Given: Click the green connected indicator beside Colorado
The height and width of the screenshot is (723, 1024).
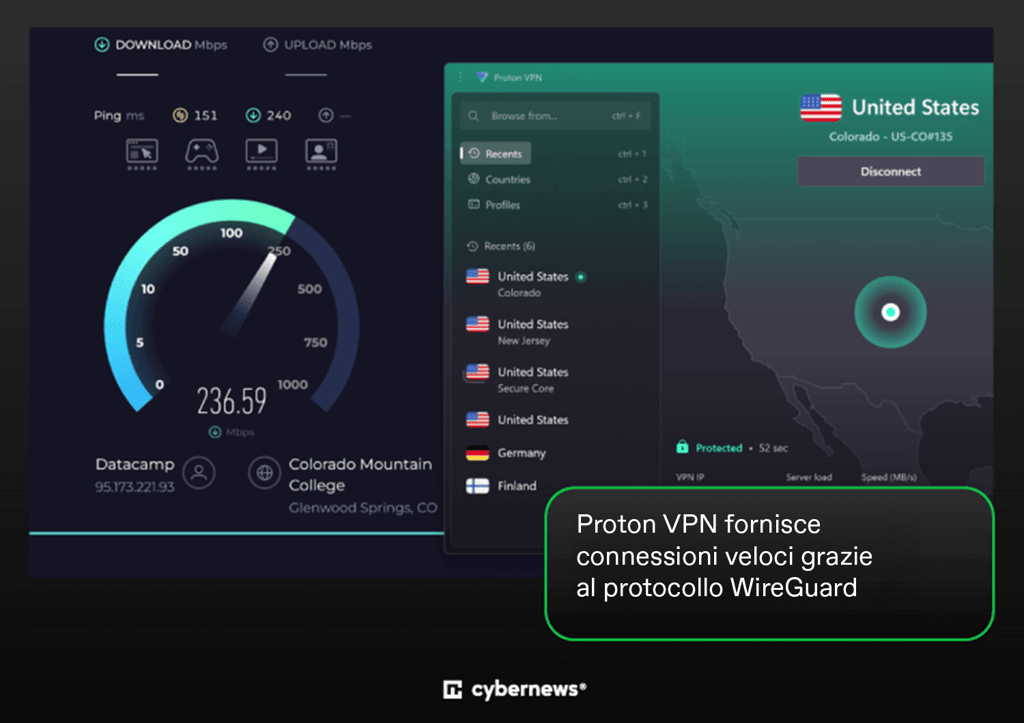Looking at the screenshot, I should [581, 277].
